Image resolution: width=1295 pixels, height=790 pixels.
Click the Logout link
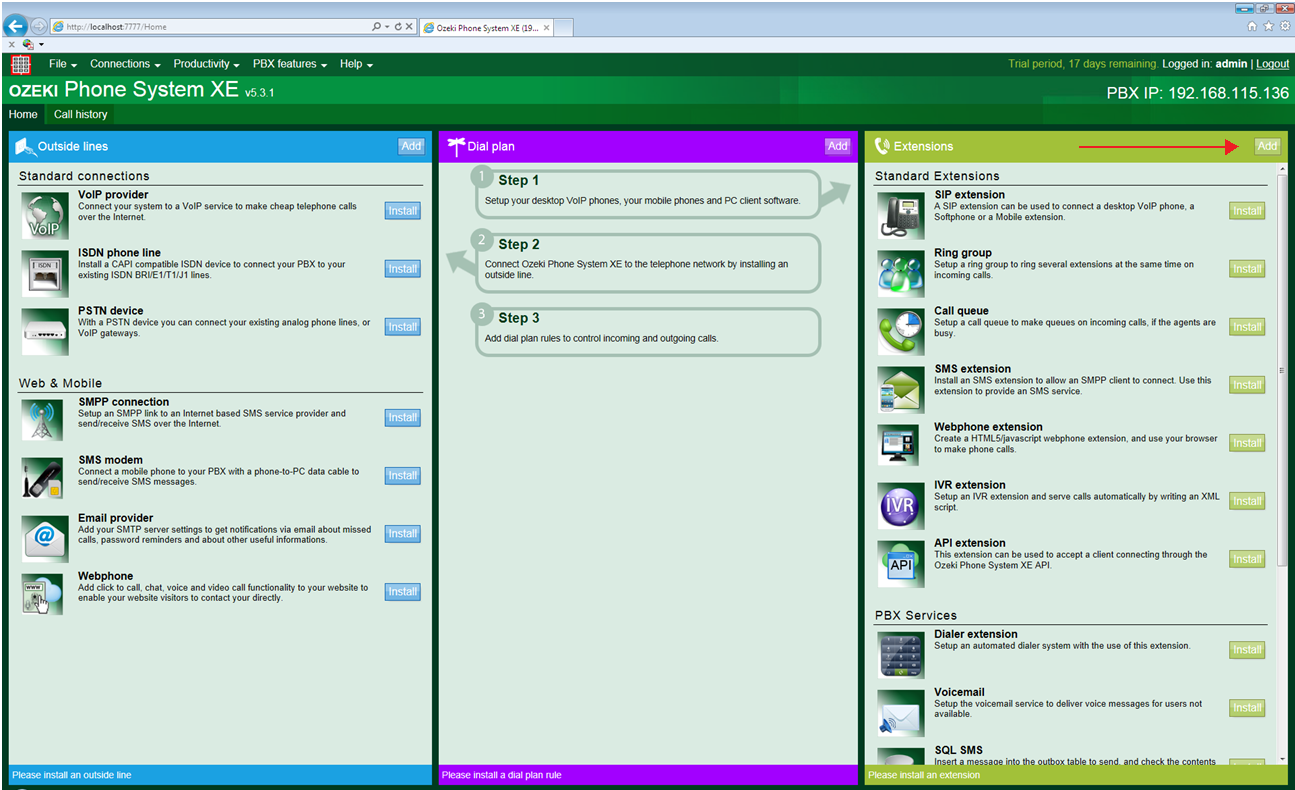click(1272, 64)
